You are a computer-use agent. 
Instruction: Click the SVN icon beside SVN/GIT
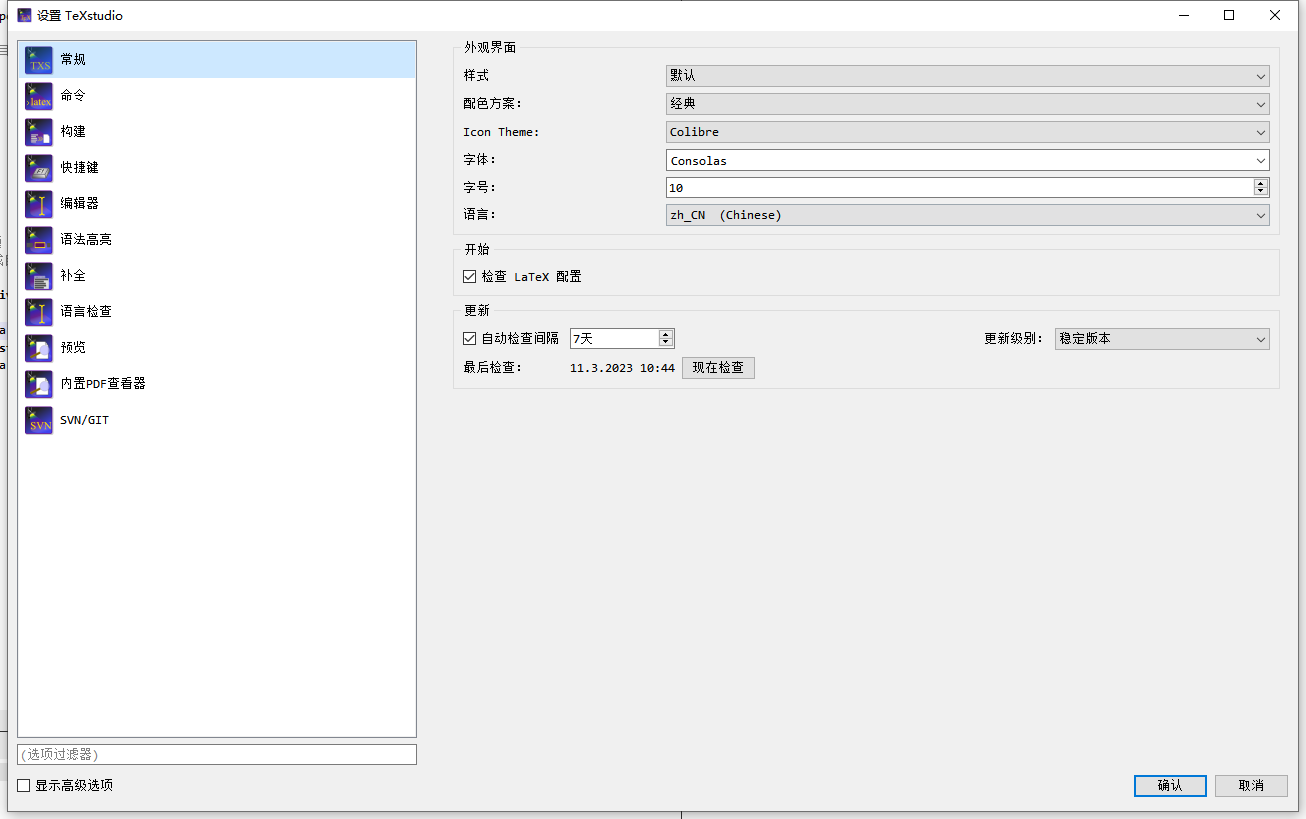(x=39, y=420)
